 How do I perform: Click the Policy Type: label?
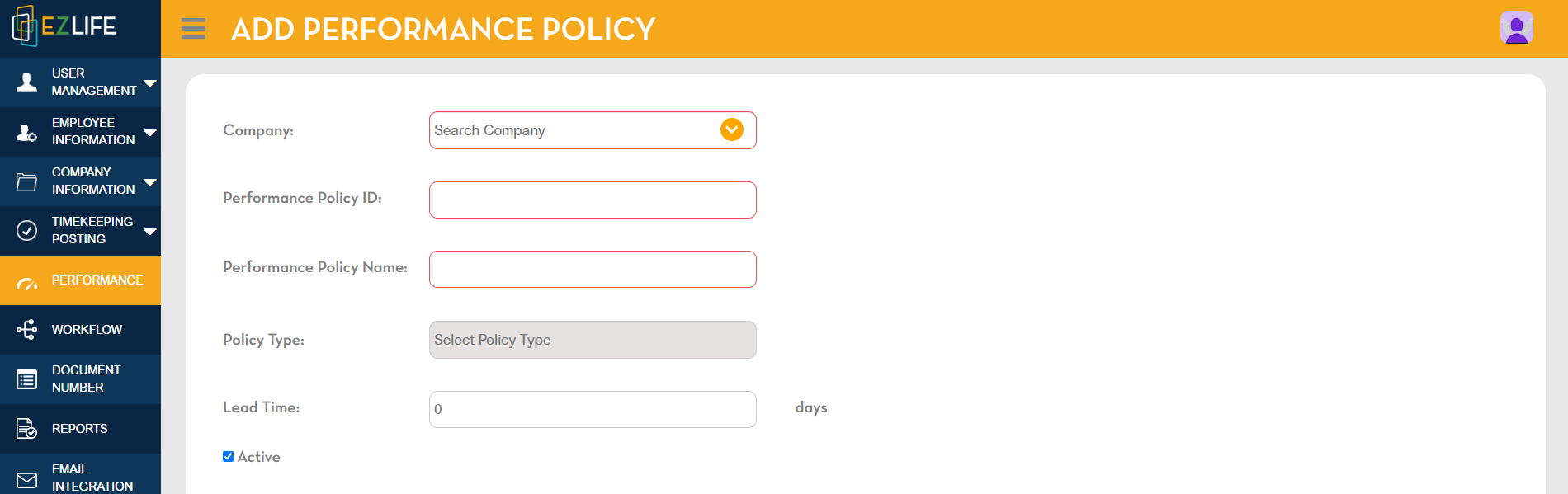tap(263, 340)
